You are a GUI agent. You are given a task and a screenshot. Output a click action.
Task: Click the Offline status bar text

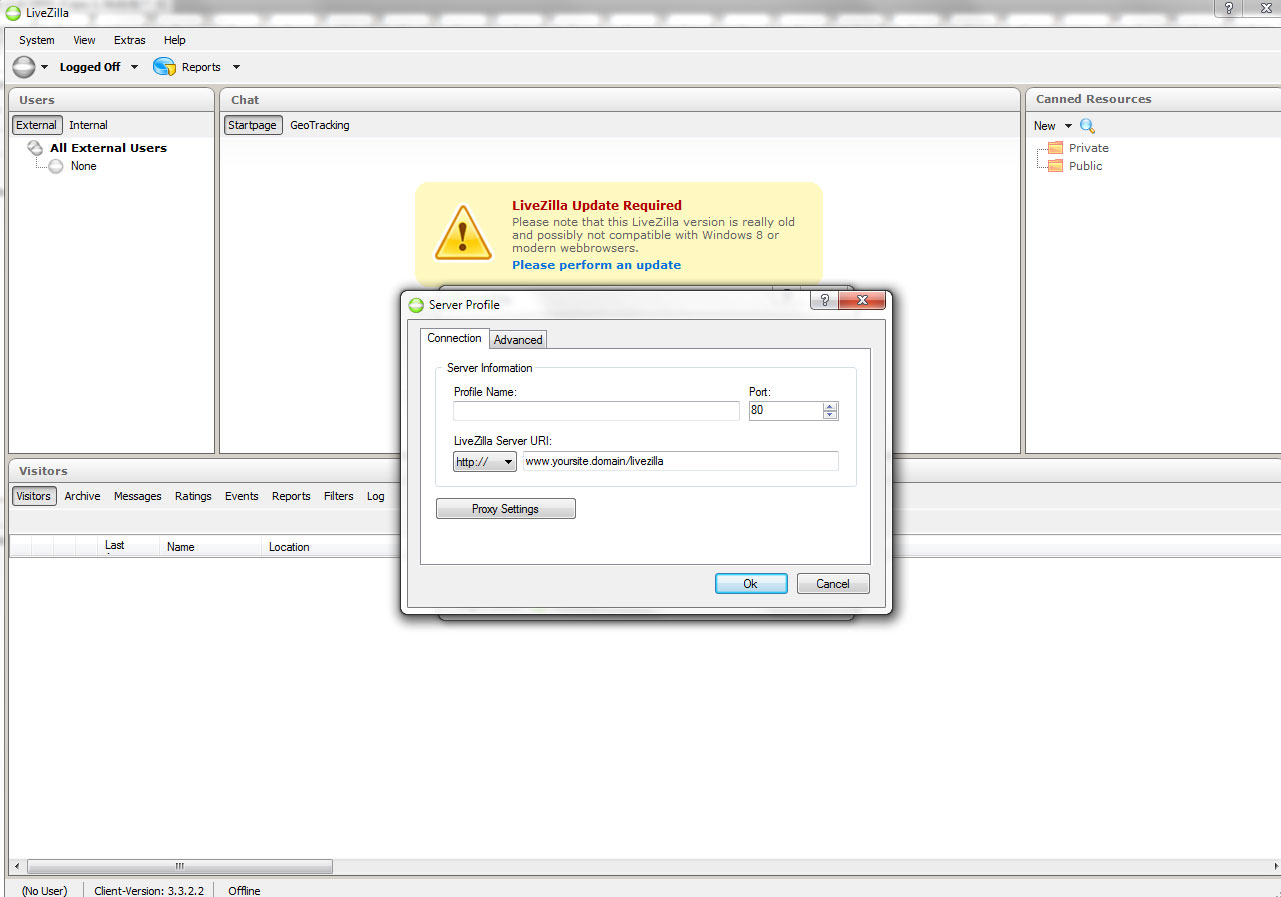(244, 890)
